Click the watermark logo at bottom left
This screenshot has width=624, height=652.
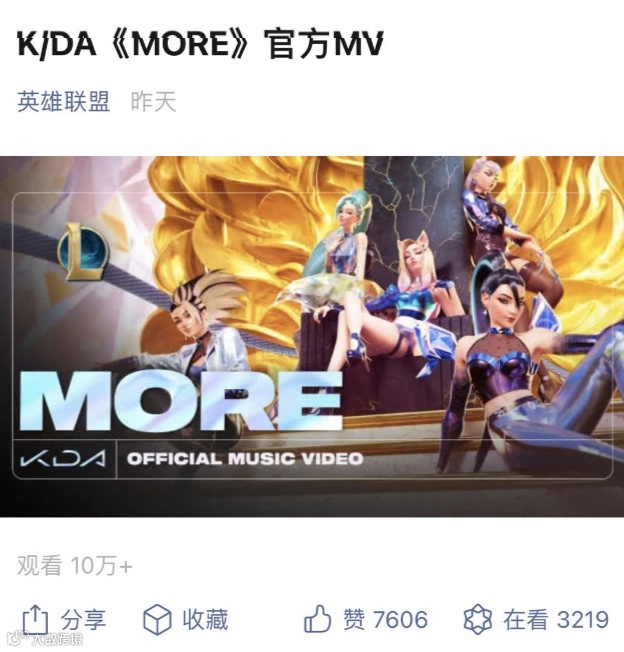(x=46, y=638)
